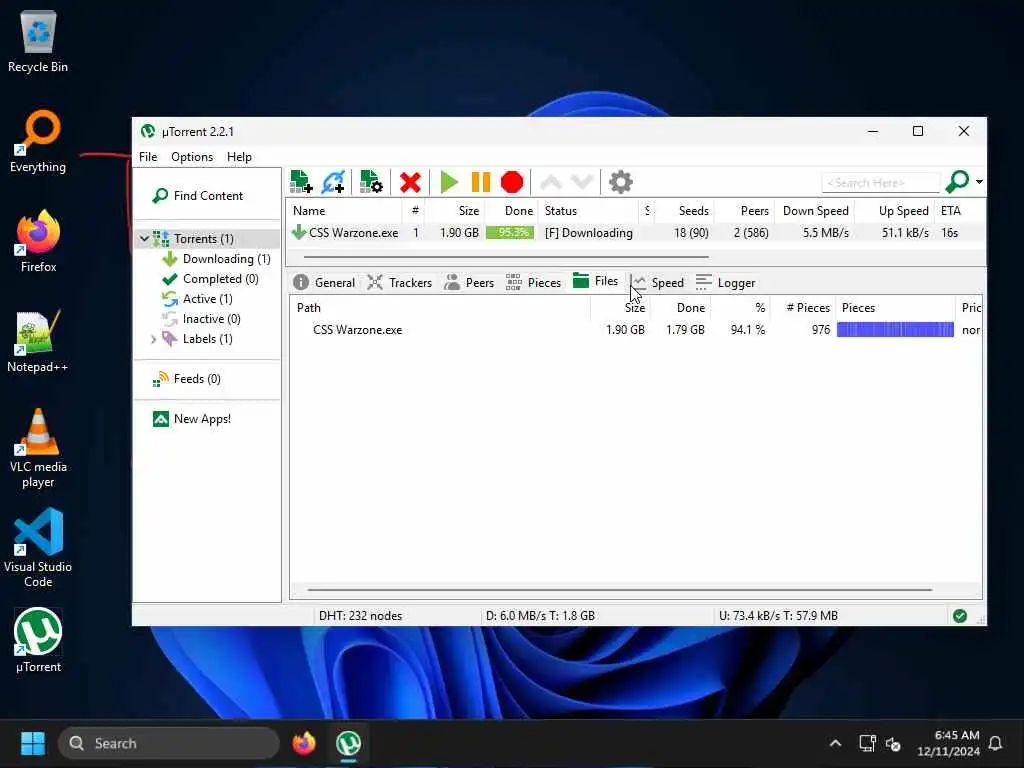Show hidden system tray icons chevron
The image size is (1024, 768).
pos(835,743)
